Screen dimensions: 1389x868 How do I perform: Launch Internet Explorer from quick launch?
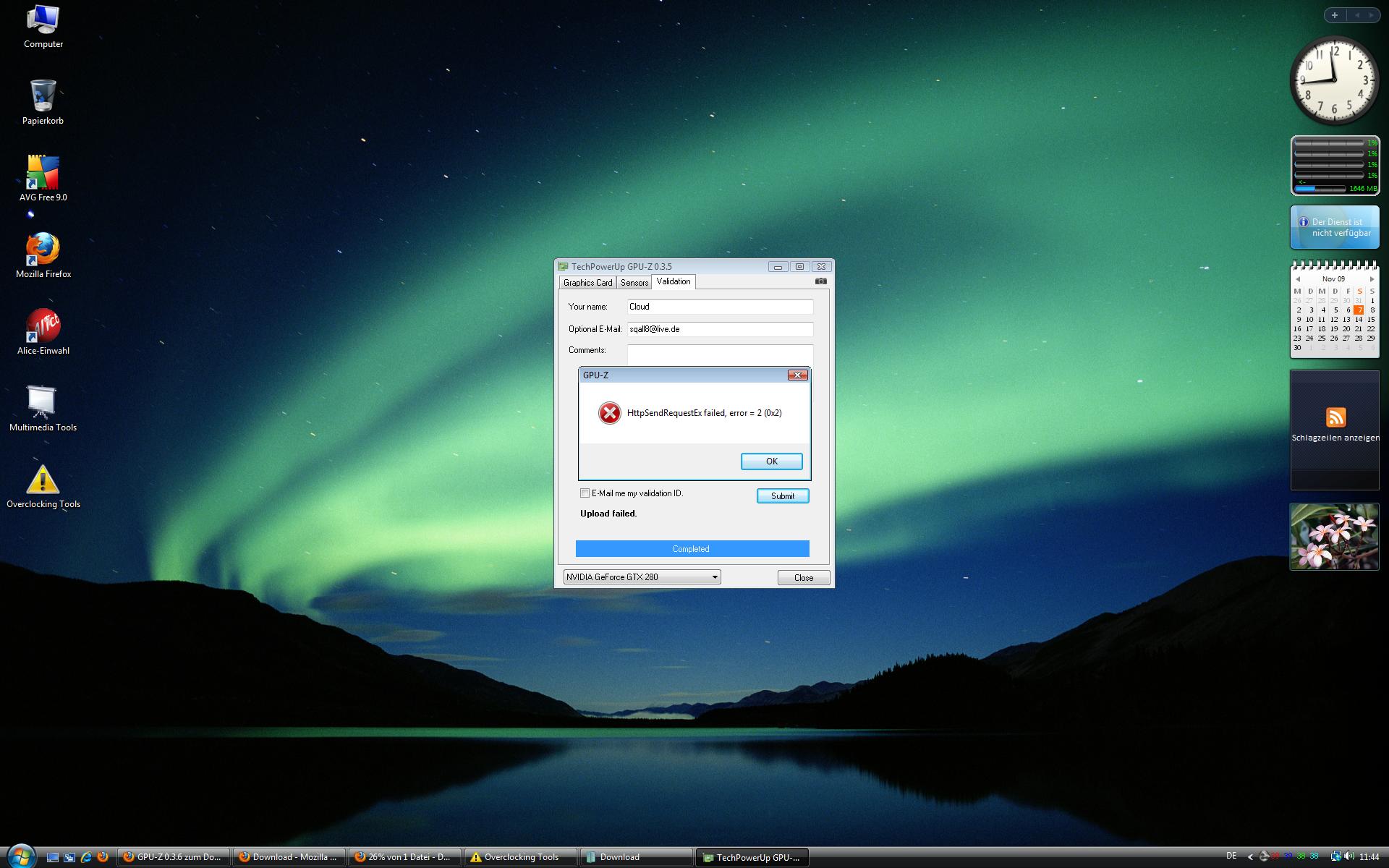pos(86,857)
